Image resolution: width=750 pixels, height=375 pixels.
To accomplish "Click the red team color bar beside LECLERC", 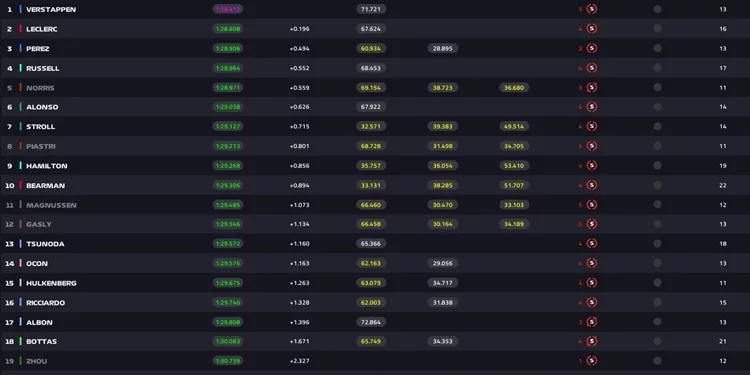I will (21, 29).
